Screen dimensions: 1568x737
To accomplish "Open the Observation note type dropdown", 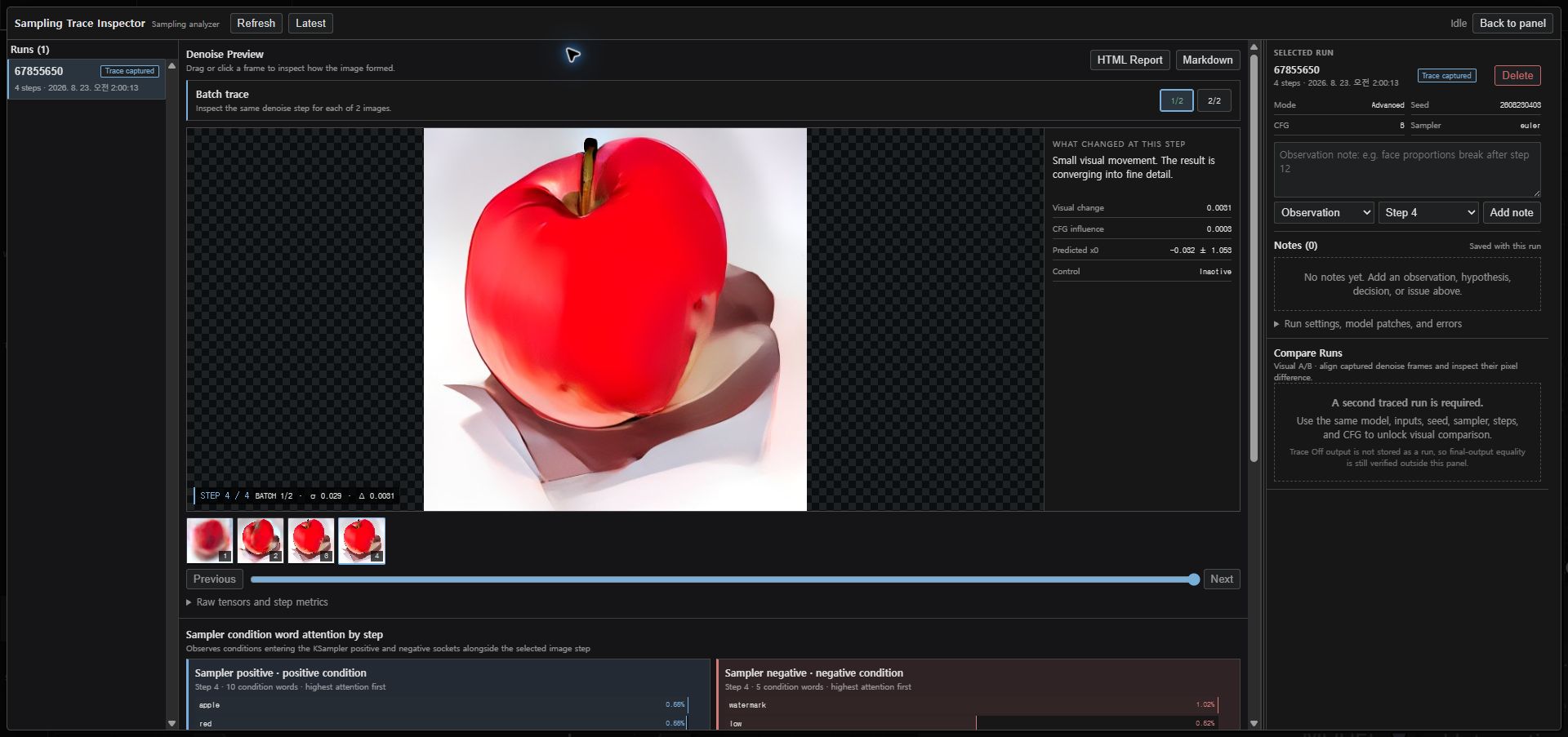I will tap(1324, 213).
